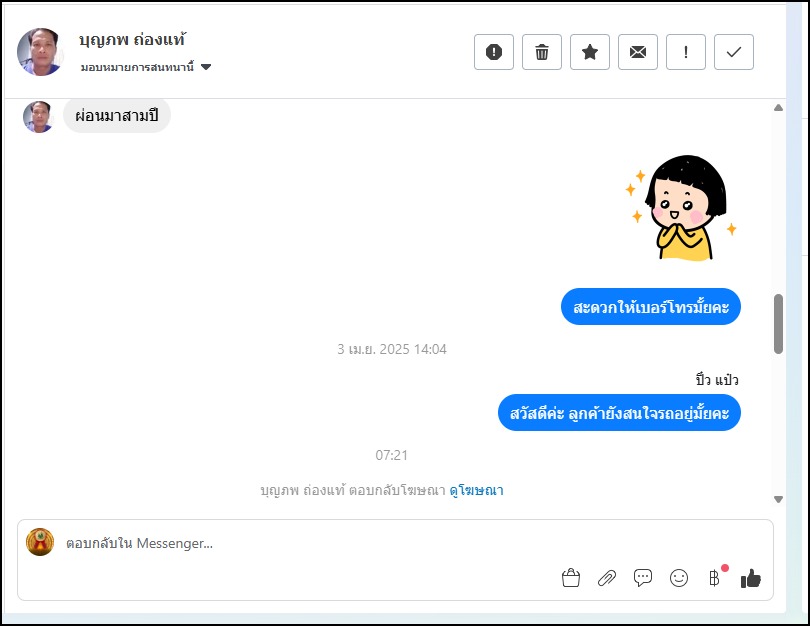Open saved replies speech bubble icon

coord(643,578)
